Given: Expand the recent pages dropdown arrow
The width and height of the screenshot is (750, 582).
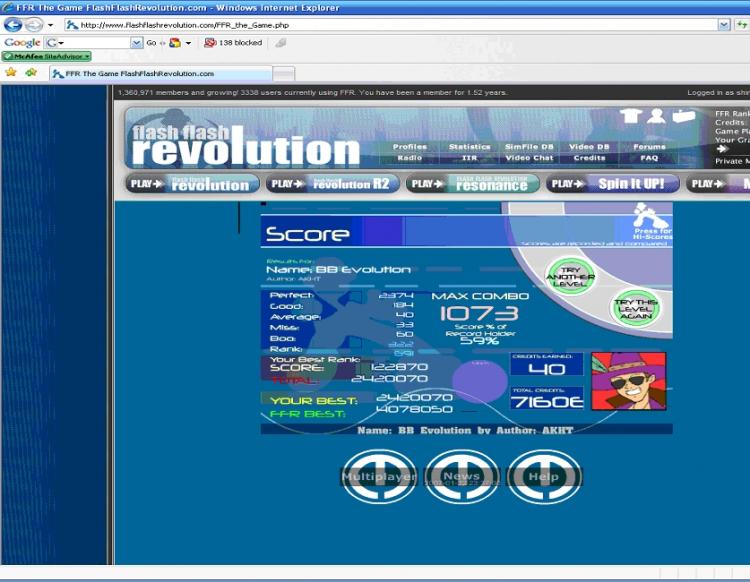Looking at the screenshot, I should point(50,25).
